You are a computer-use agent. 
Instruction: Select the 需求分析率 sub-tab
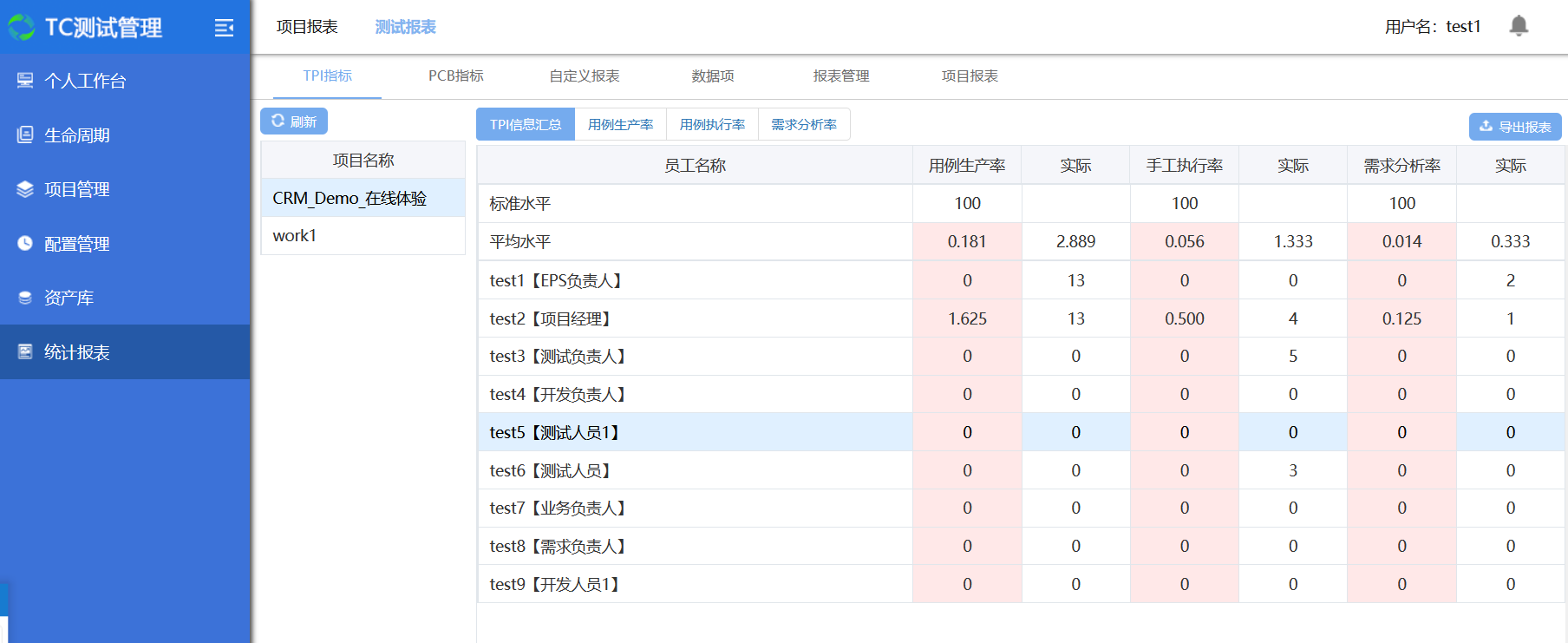click(804, 125)
